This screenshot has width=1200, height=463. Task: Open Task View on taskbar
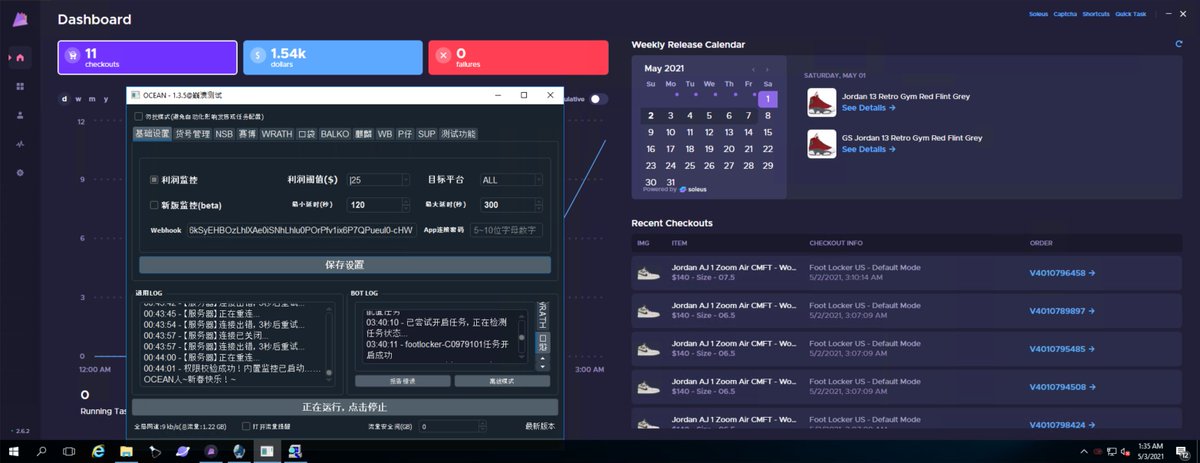[x=70, y=452]
